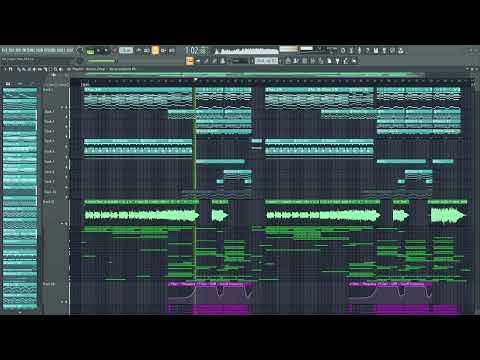Click the orange highlighted button under the time display
This screenshot has width=480, height=360.
point(190,61)
